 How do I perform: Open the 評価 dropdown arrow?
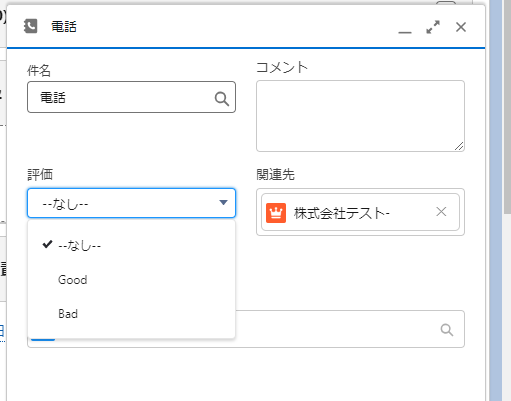(x=223, y=203)
